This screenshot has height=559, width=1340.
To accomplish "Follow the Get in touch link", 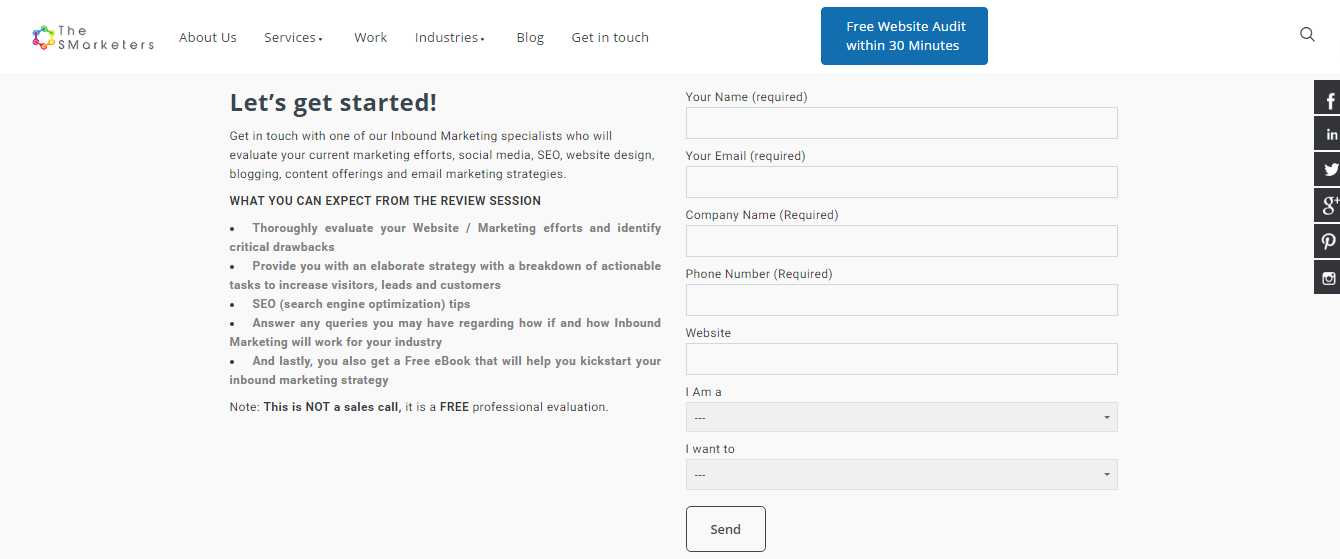I will (610, 38).
